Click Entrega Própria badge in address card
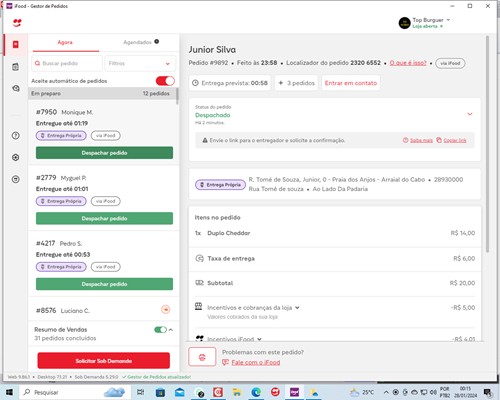The height and width of the screenshot is (400, 500). (220, 185)
